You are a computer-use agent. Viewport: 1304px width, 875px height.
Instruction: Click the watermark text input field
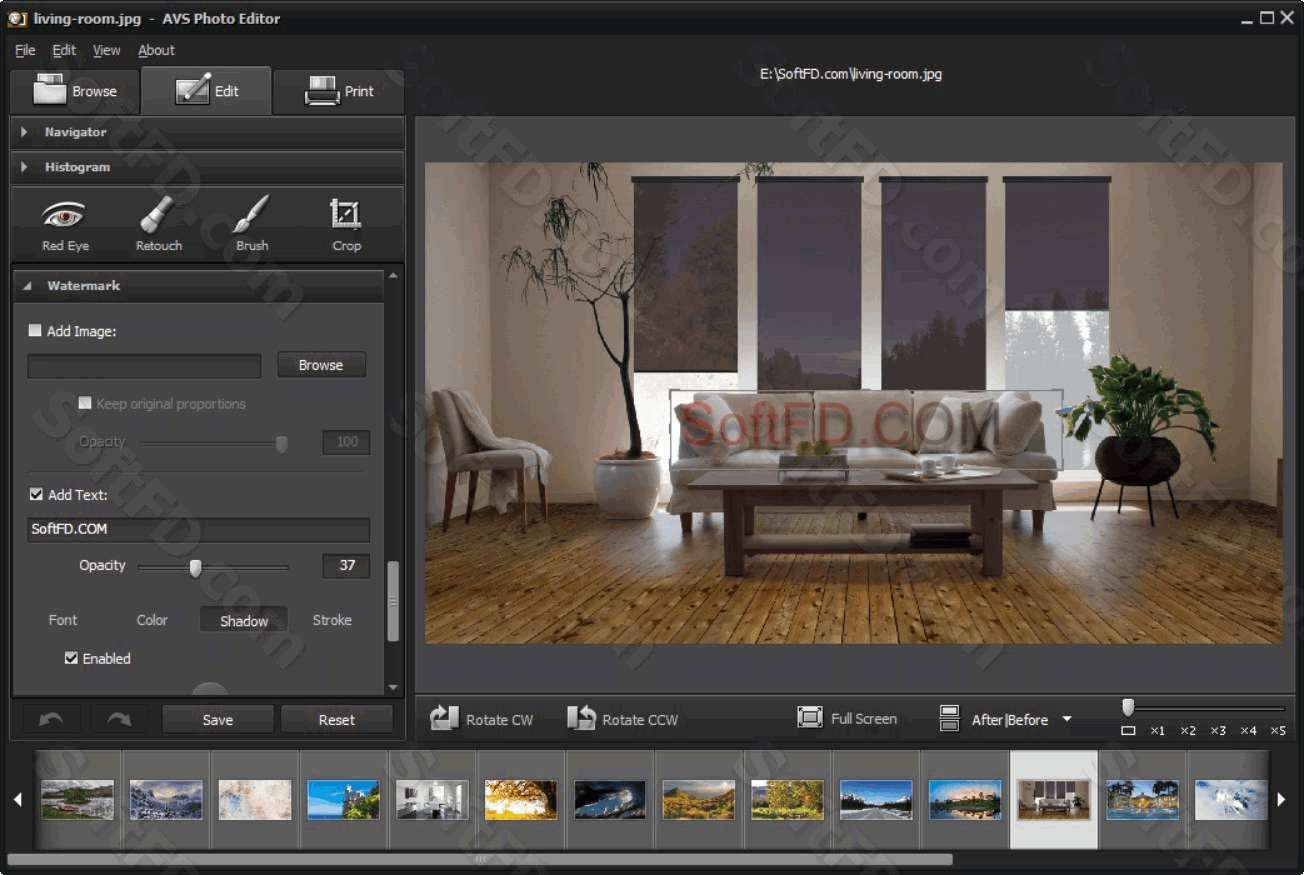[198, 529]
